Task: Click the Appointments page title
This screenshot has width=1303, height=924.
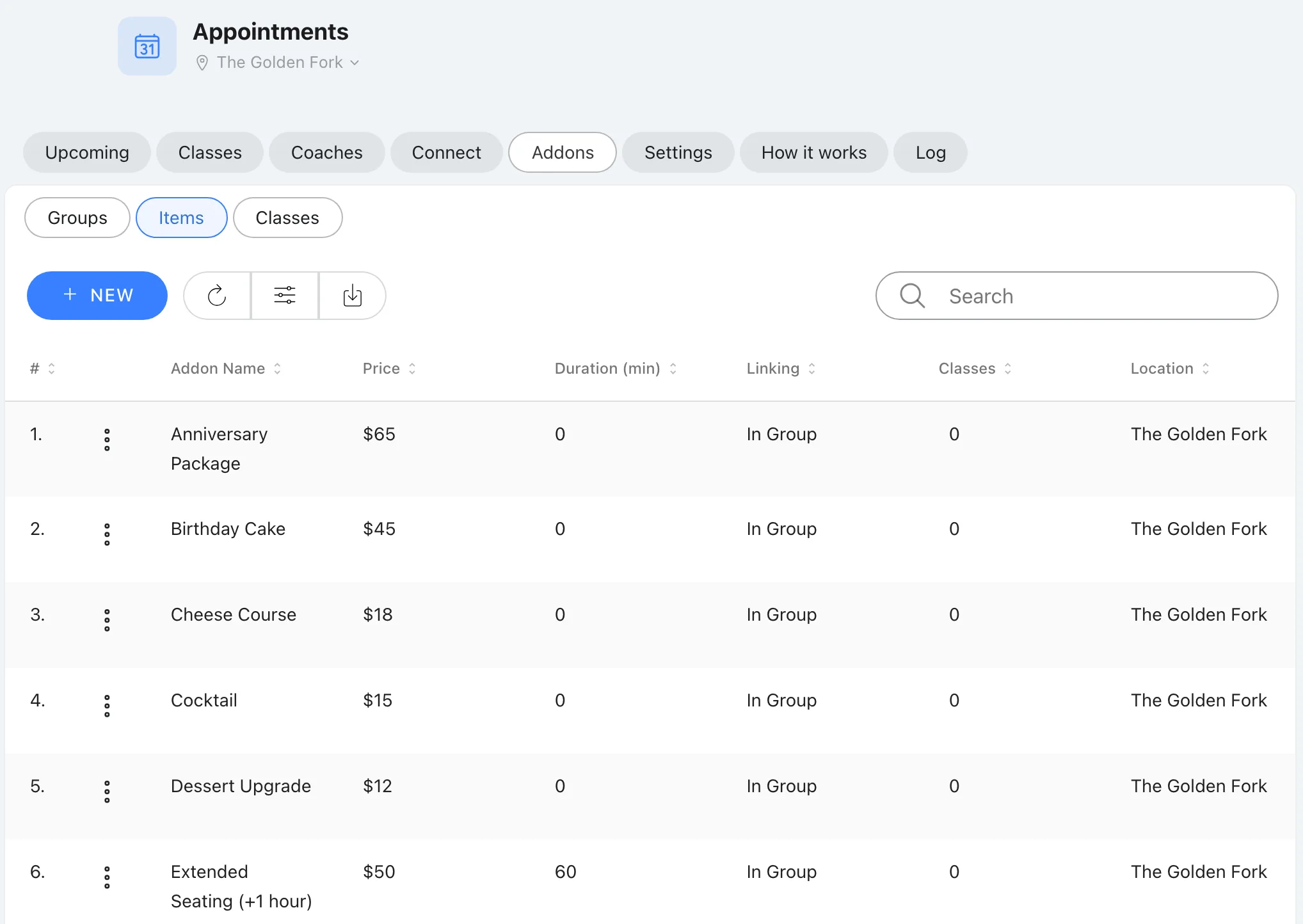Action: [271, 31]
